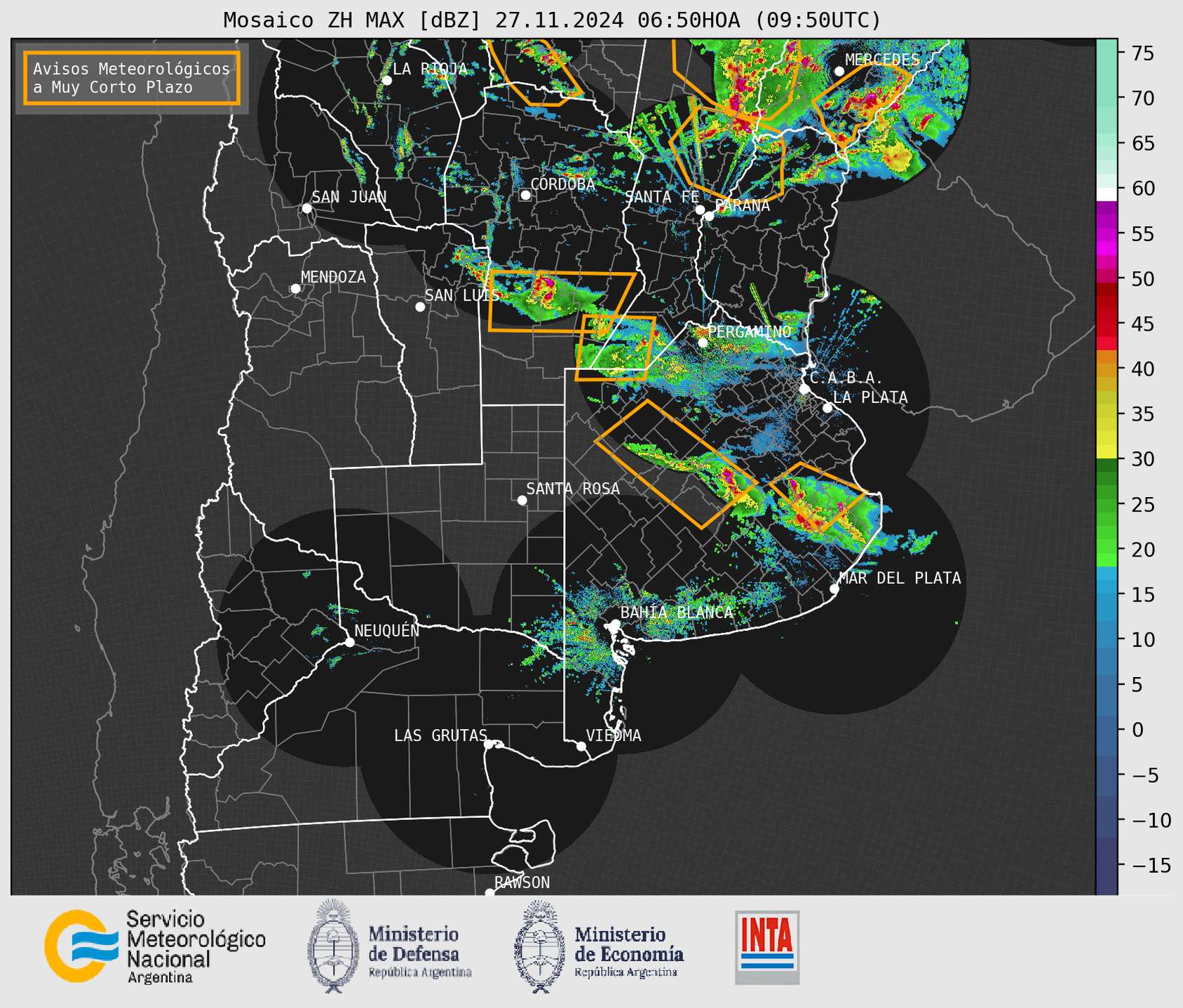This screenshot has height=1008, width=1183.
Task: Select the MAR DEL PLATA city label
Action: coord(900,578)
